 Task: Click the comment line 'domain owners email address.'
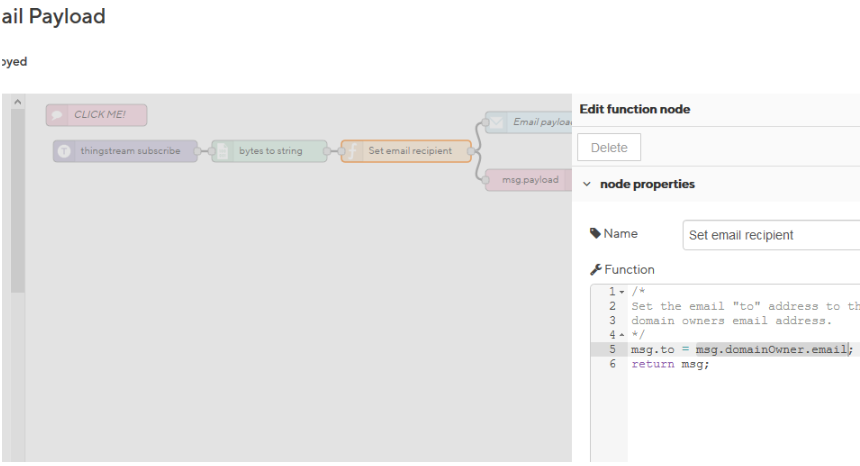click(731, 321)
